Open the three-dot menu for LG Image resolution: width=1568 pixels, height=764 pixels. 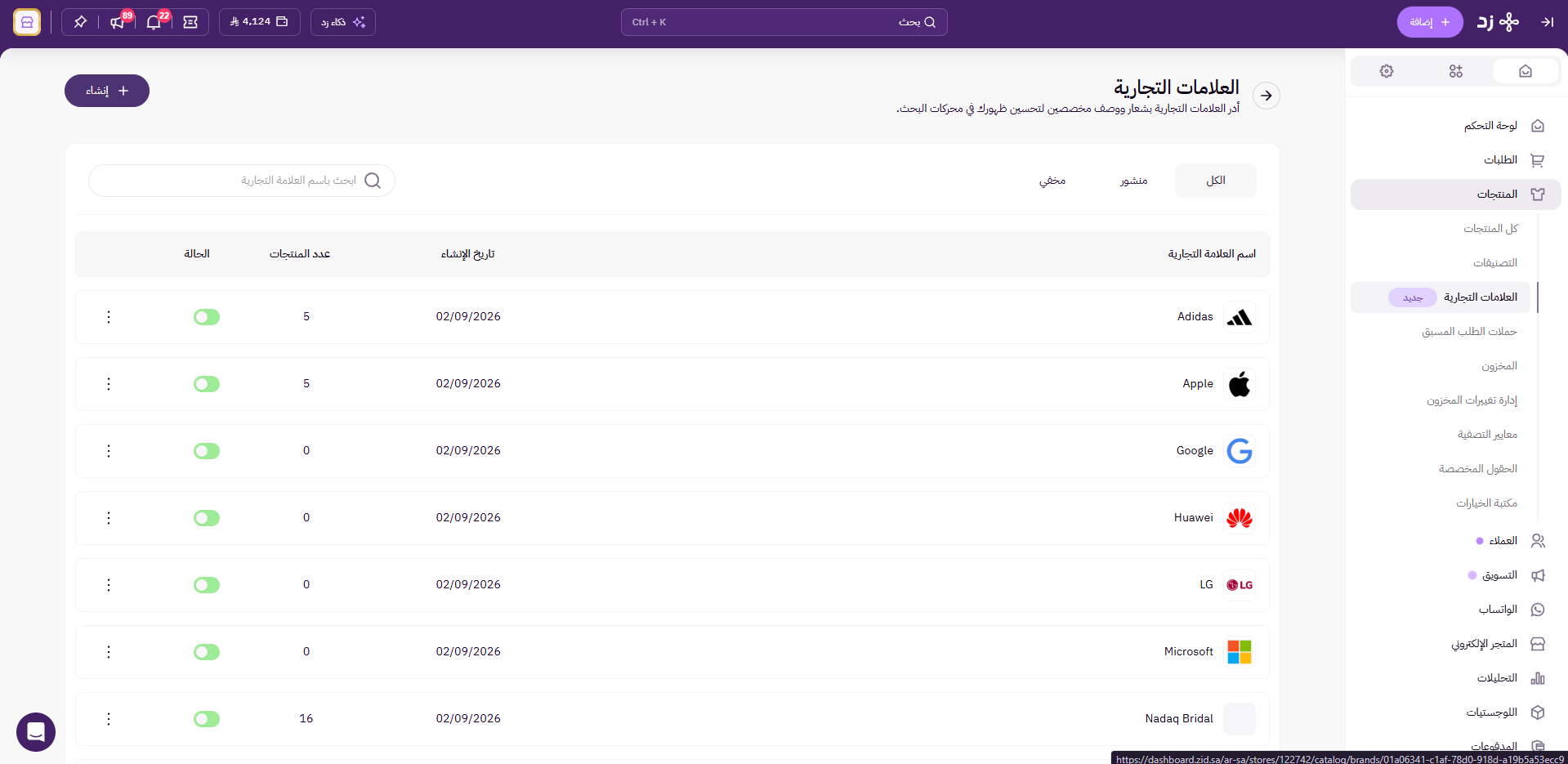pyautogui.click(x=109, y=585)
